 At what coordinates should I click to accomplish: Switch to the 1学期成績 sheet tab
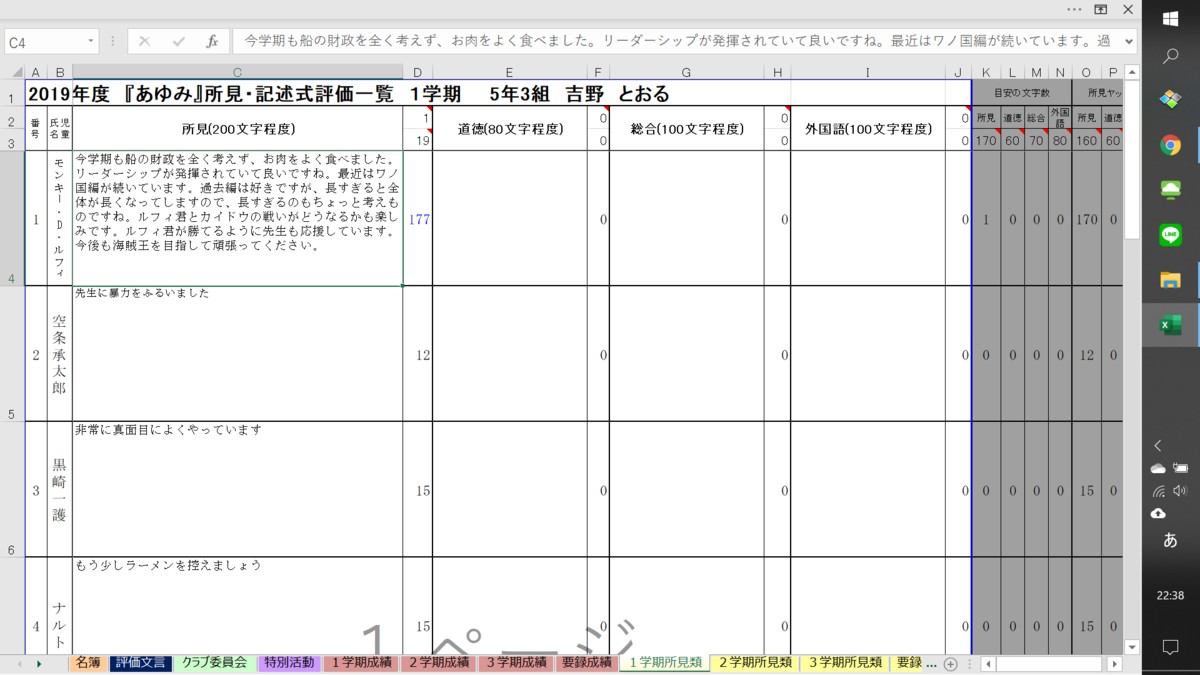pos(362,663)
